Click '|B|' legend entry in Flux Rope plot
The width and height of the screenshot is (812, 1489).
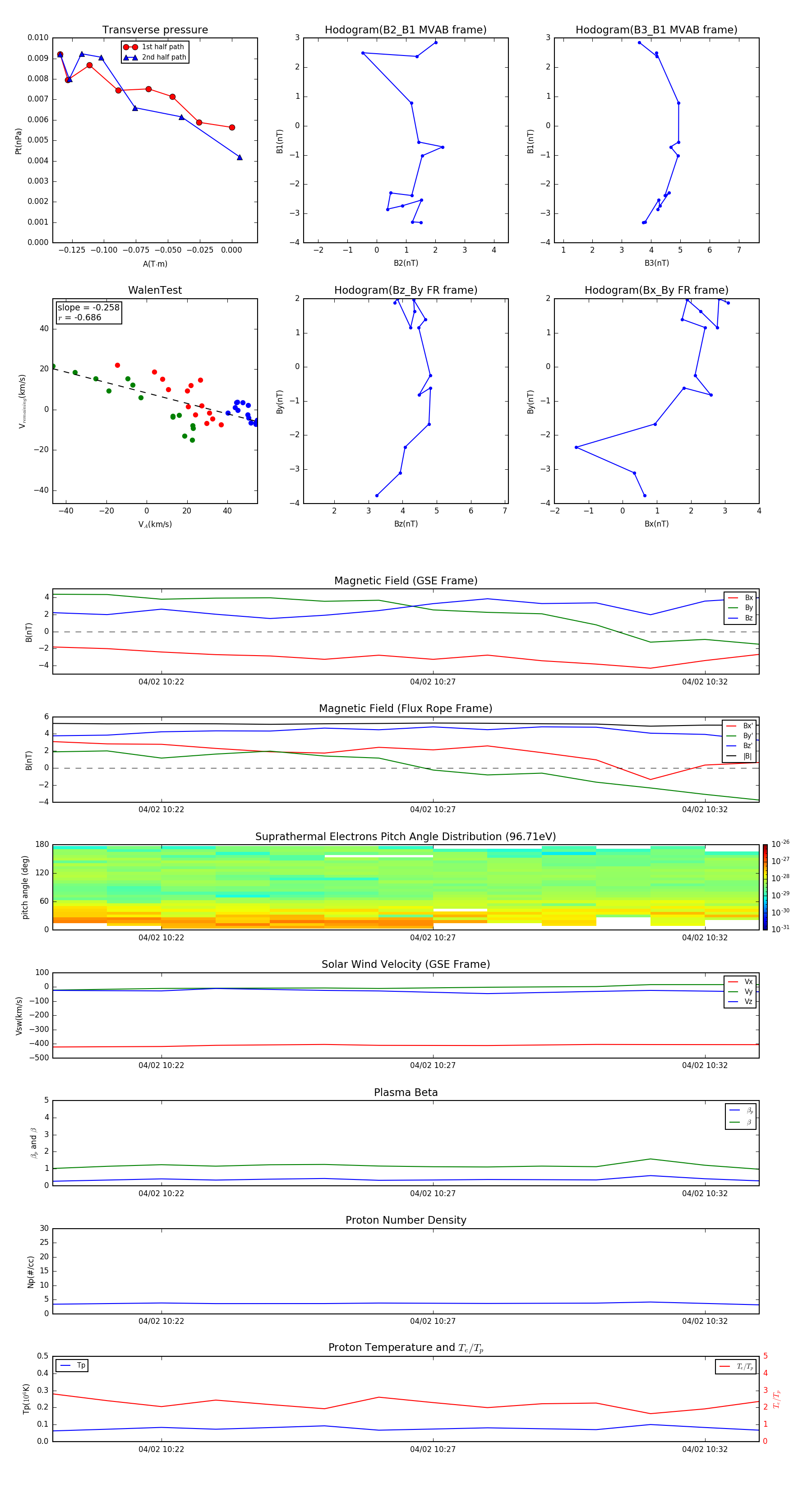click(x=740, y=756)
